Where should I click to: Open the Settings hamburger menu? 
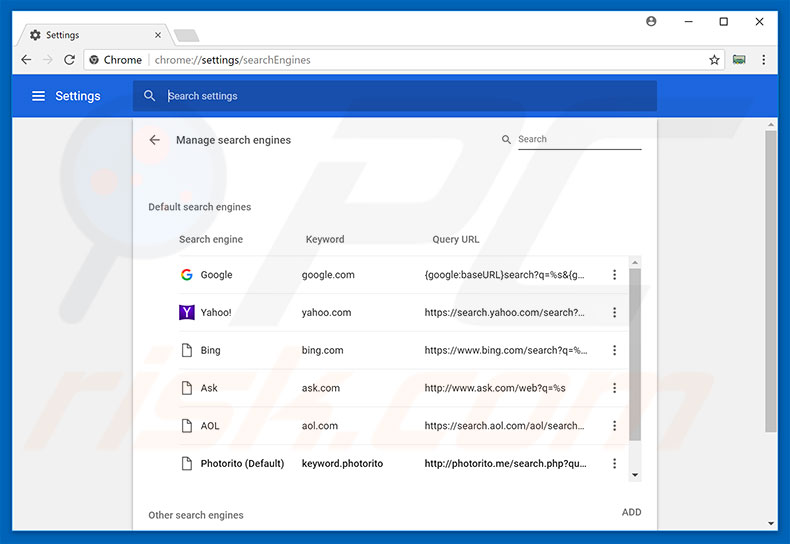pyautogui.click(x=38, y=96)
